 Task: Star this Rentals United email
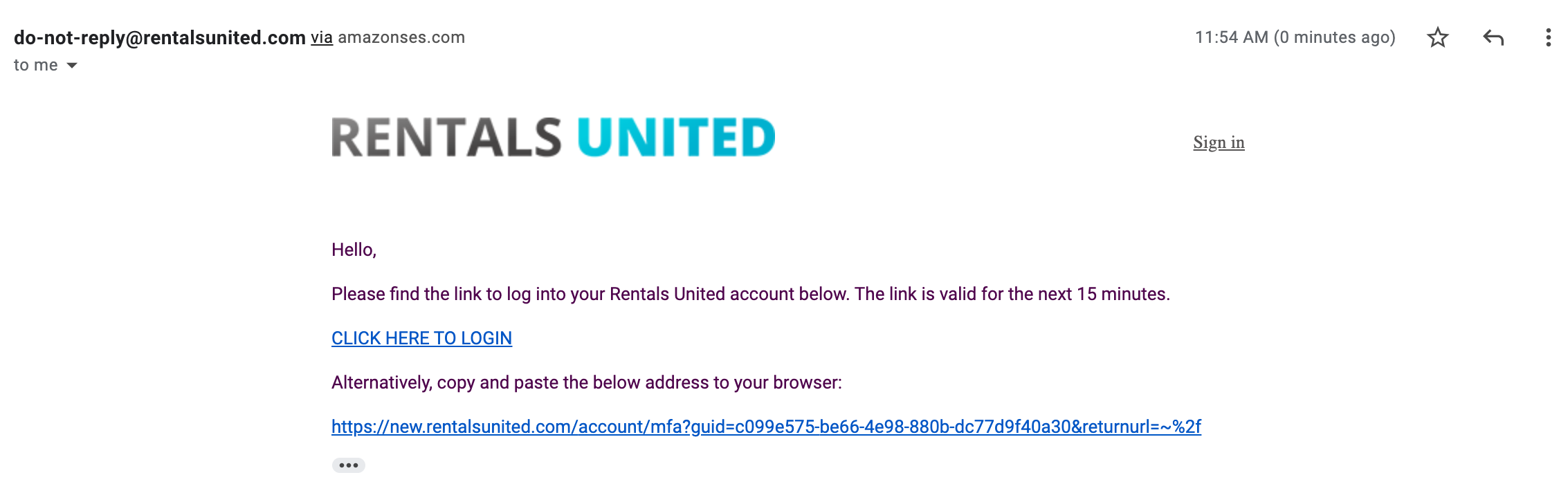(x=1437, y=37)
